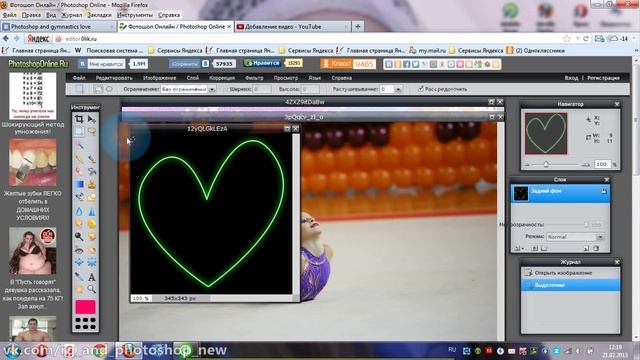The height and width of the screenshot is (360, 640).
Task: Select the Move tool
Action: [x=92, y=119]
